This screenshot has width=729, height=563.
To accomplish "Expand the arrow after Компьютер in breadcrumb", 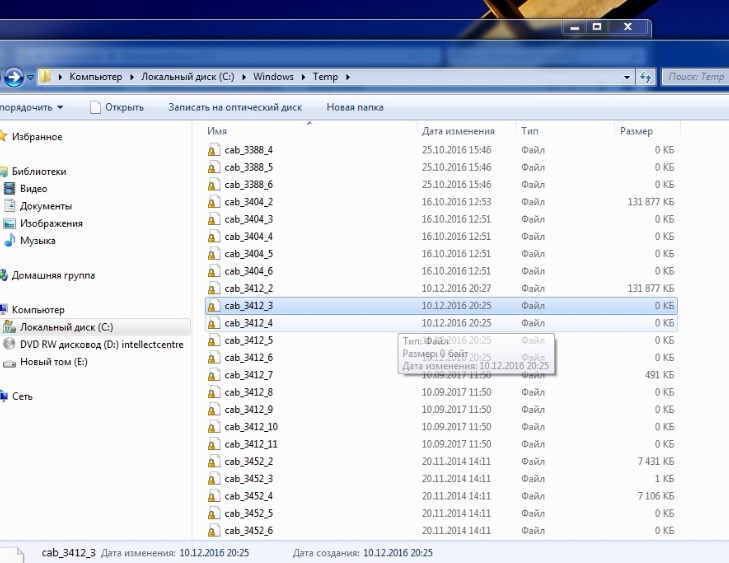I will pyautogui.click(x=132, y=77).
